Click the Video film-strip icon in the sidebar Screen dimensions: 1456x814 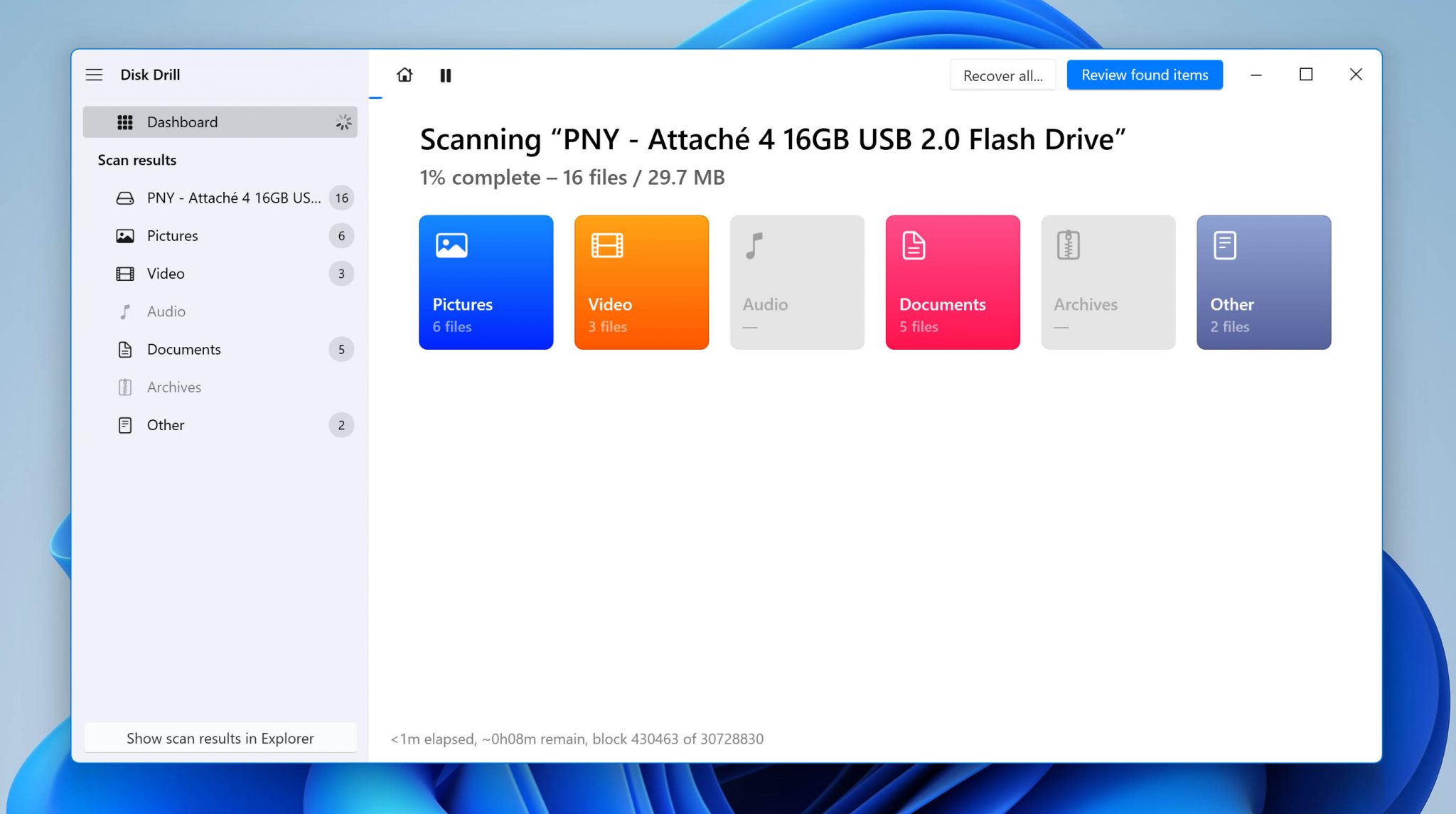[125, 274]
